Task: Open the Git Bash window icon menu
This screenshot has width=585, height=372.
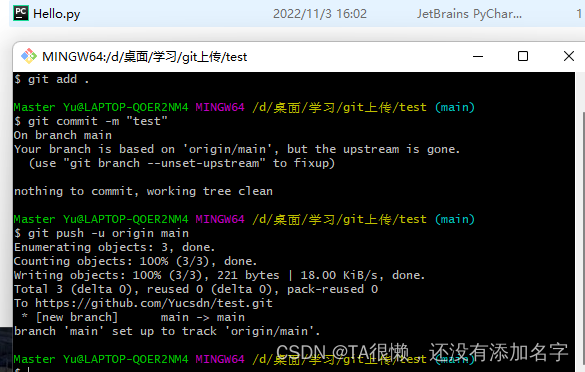Action: [29, 56]
